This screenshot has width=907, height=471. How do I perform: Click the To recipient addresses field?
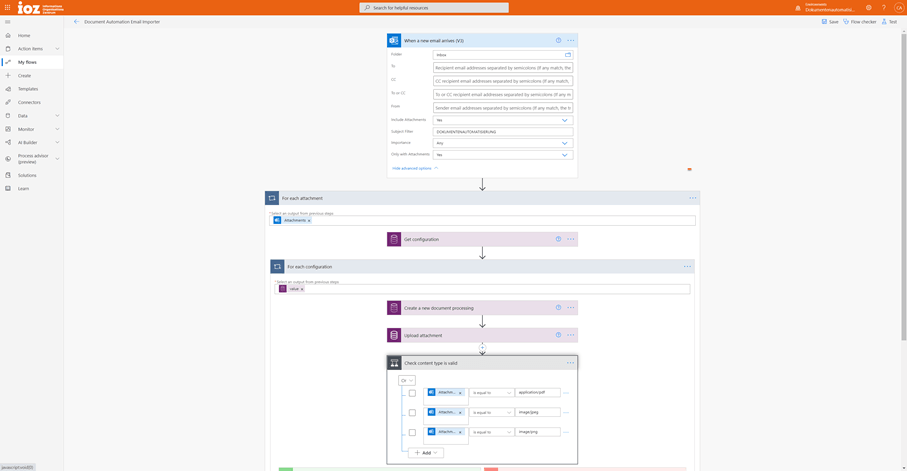(x=503, y=68)
